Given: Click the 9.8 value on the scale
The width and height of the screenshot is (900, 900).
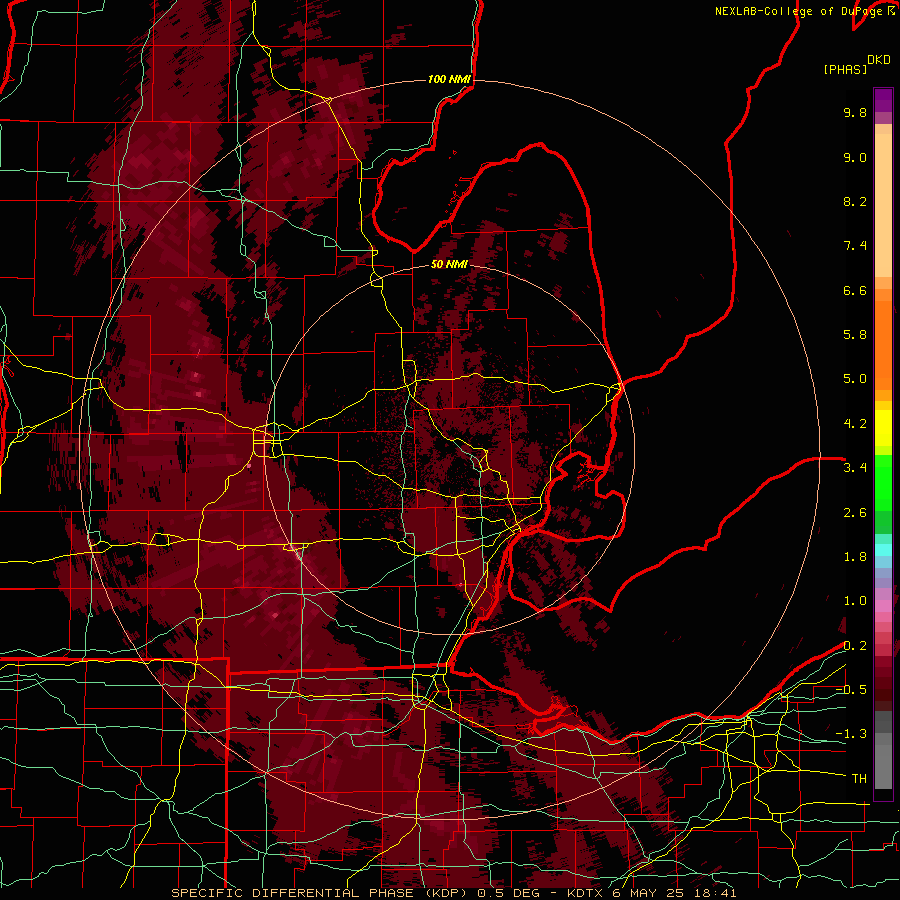Looking at the screenshot, I should click(x=855, y=112).
